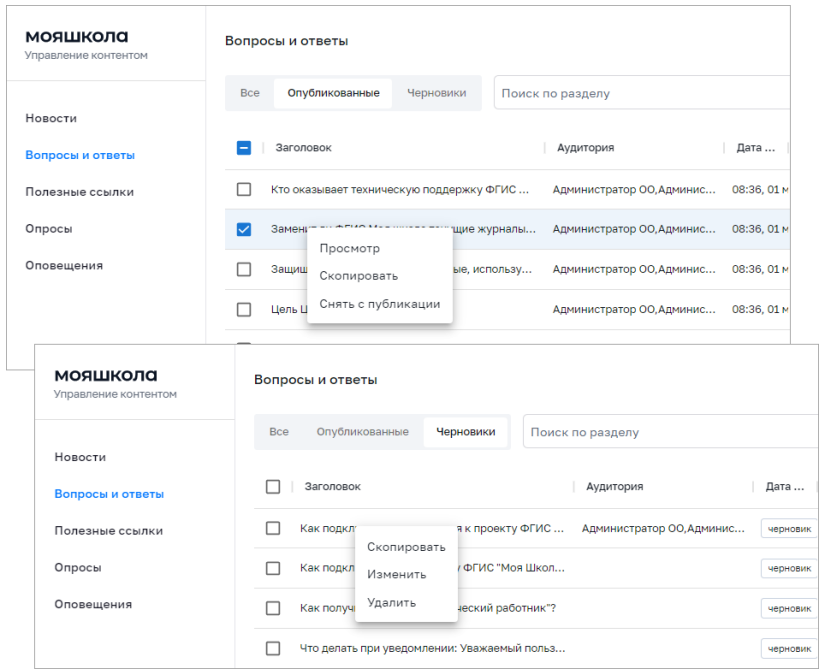This screenshot has height=671, width=821.
Task: Switch to Черновики tab in upper window
Action: click(x=437, y=93)
